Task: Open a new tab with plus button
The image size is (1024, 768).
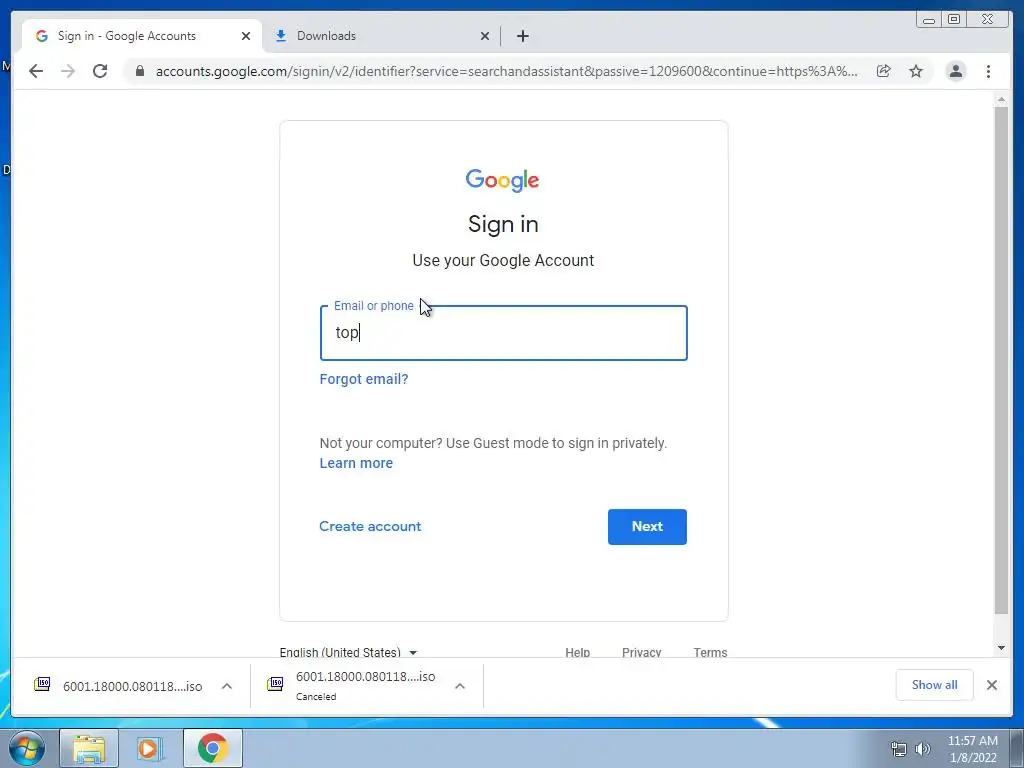Action: [x=522, y=36]
